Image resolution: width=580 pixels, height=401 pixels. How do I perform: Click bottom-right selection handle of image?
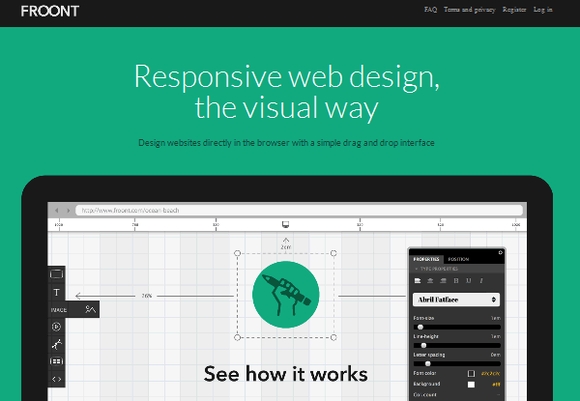333,337
